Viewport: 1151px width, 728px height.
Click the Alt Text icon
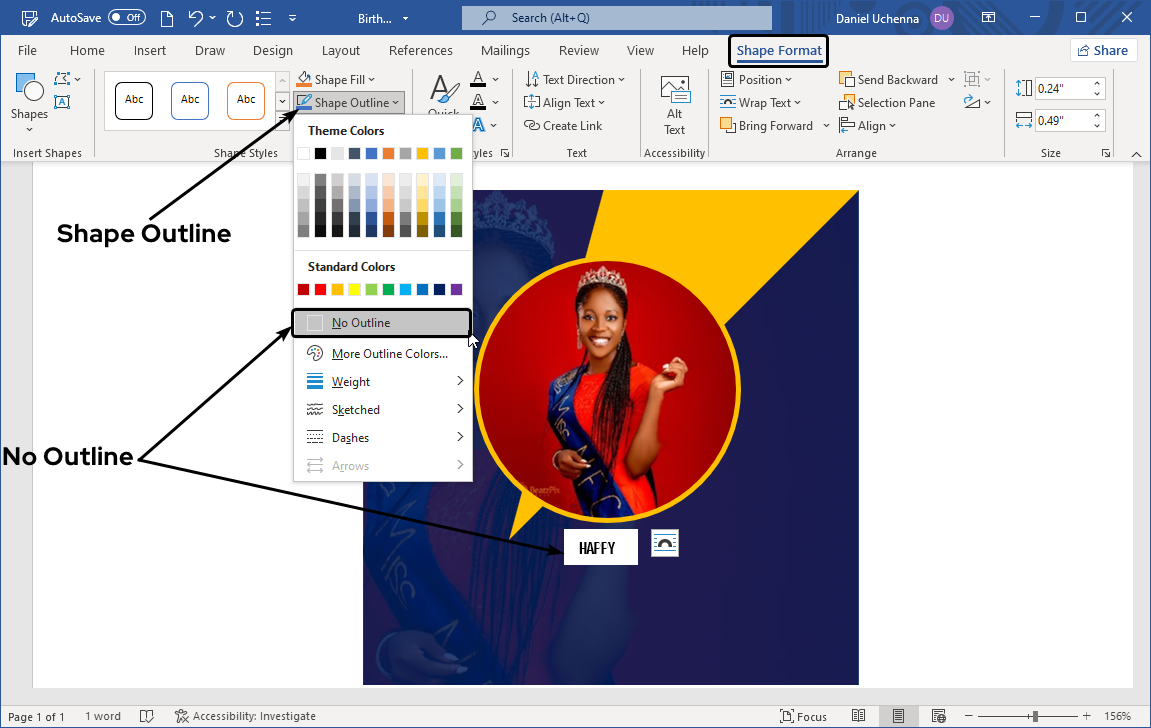point(675,105)
